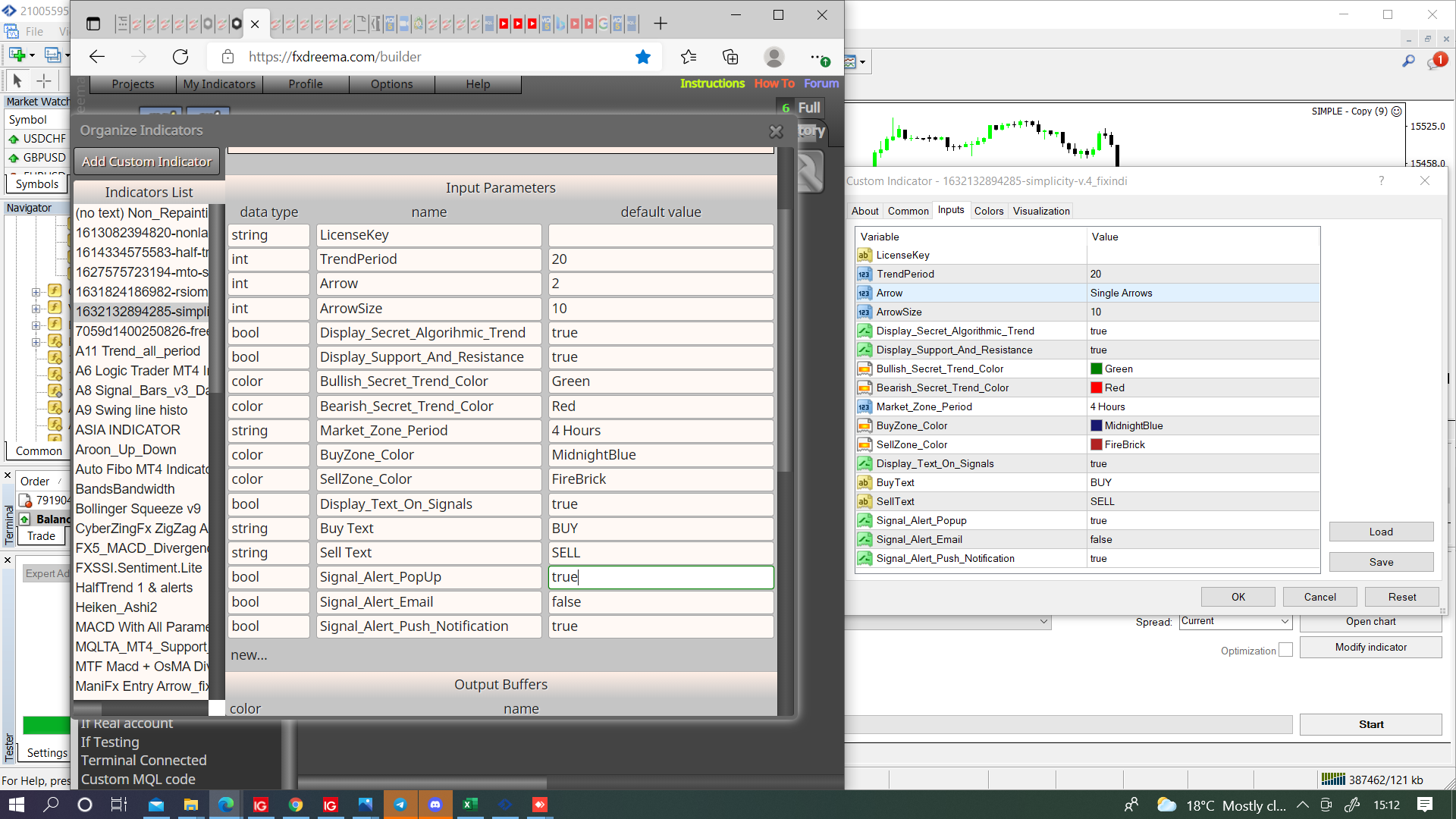Open a new browser tab
This screenshot has height=819, width=1456.
click(x=661, y=24)
